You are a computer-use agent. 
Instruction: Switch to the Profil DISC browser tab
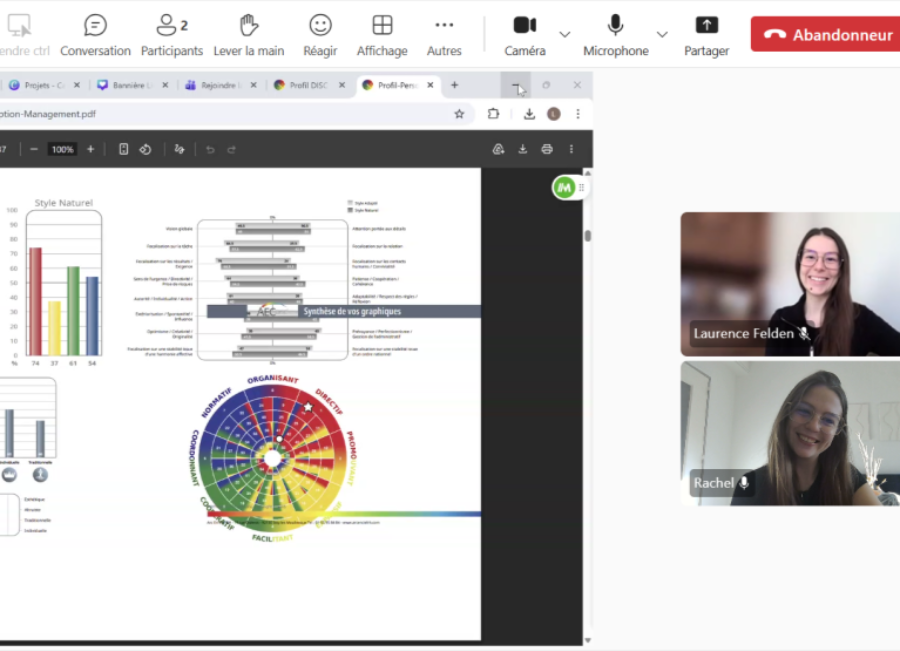pos(306,86)
